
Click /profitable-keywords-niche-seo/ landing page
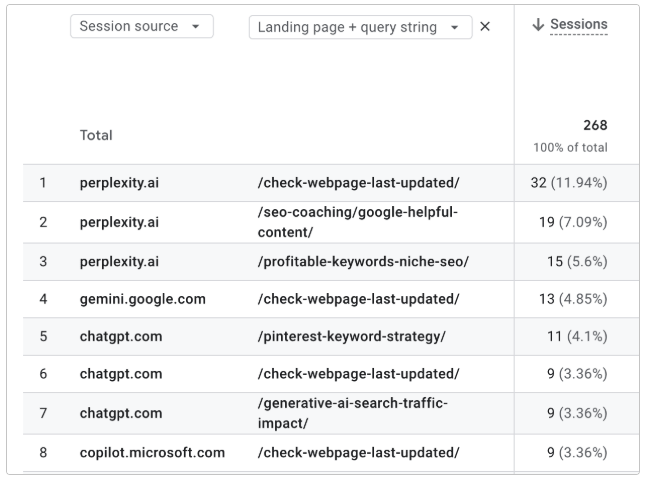tap(363, 262)
